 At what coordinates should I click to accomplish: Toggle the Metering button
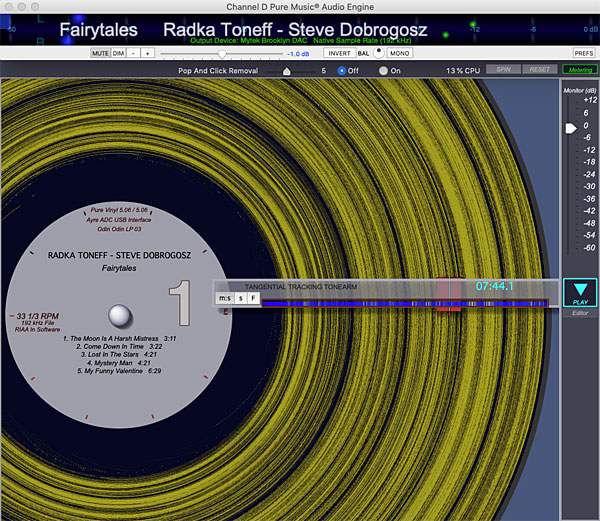click(x=580, y=70)
